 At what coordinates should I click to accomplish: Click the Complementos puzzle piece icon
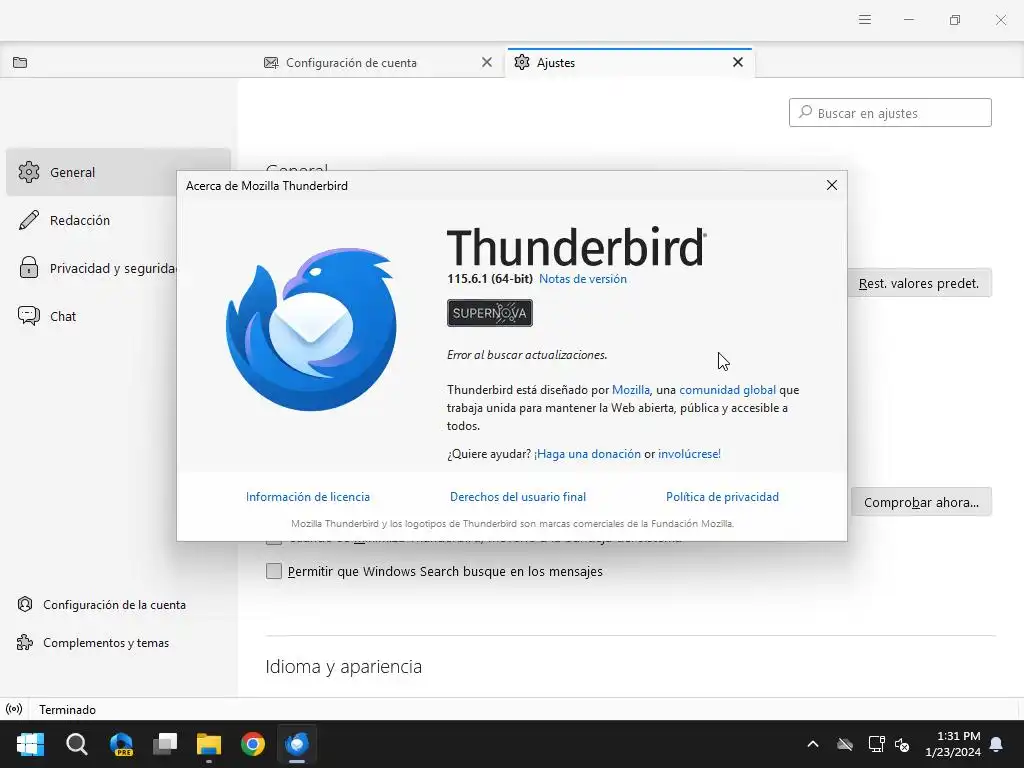pyautogui.click(x=25, y=643)
